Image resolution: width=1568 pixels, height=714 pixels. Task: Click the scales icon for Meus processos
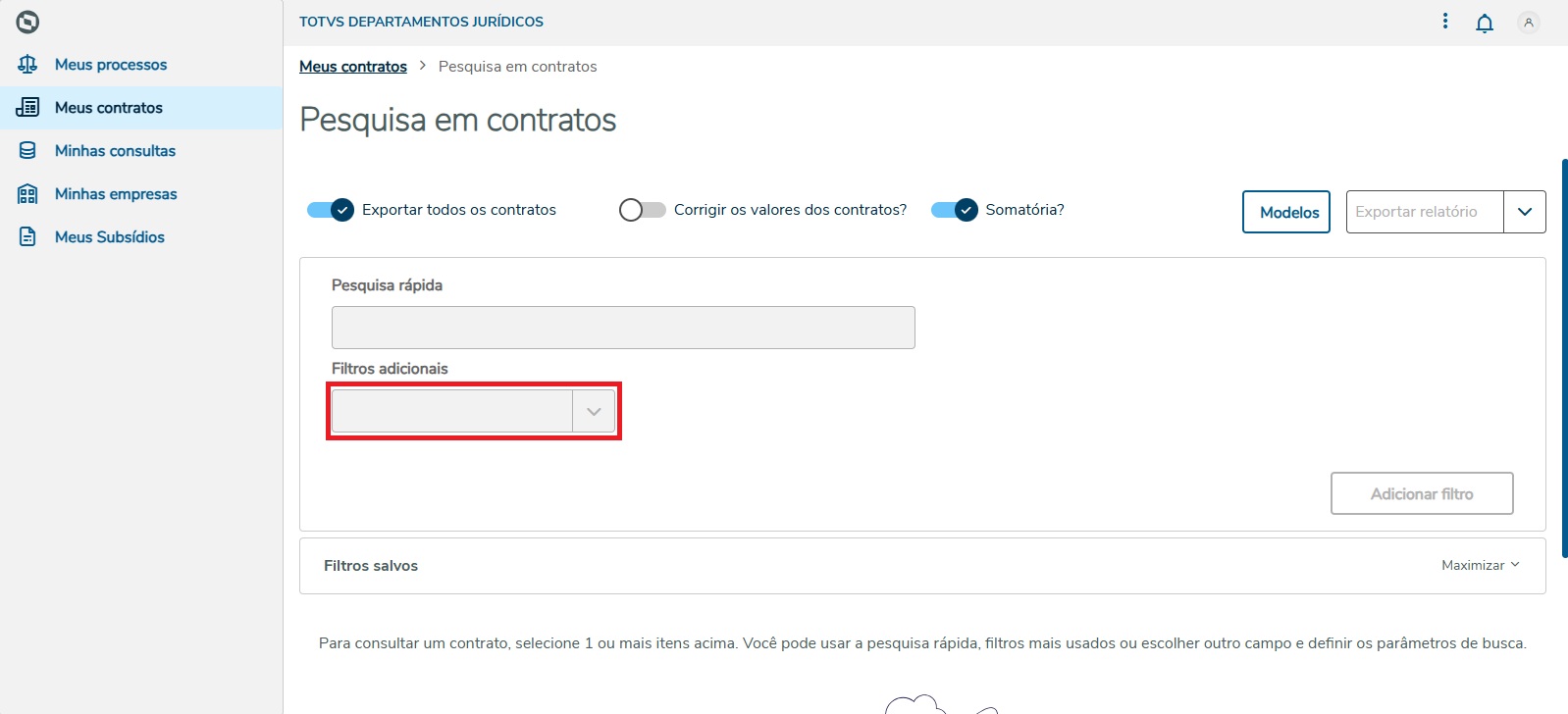pos(27,65)
